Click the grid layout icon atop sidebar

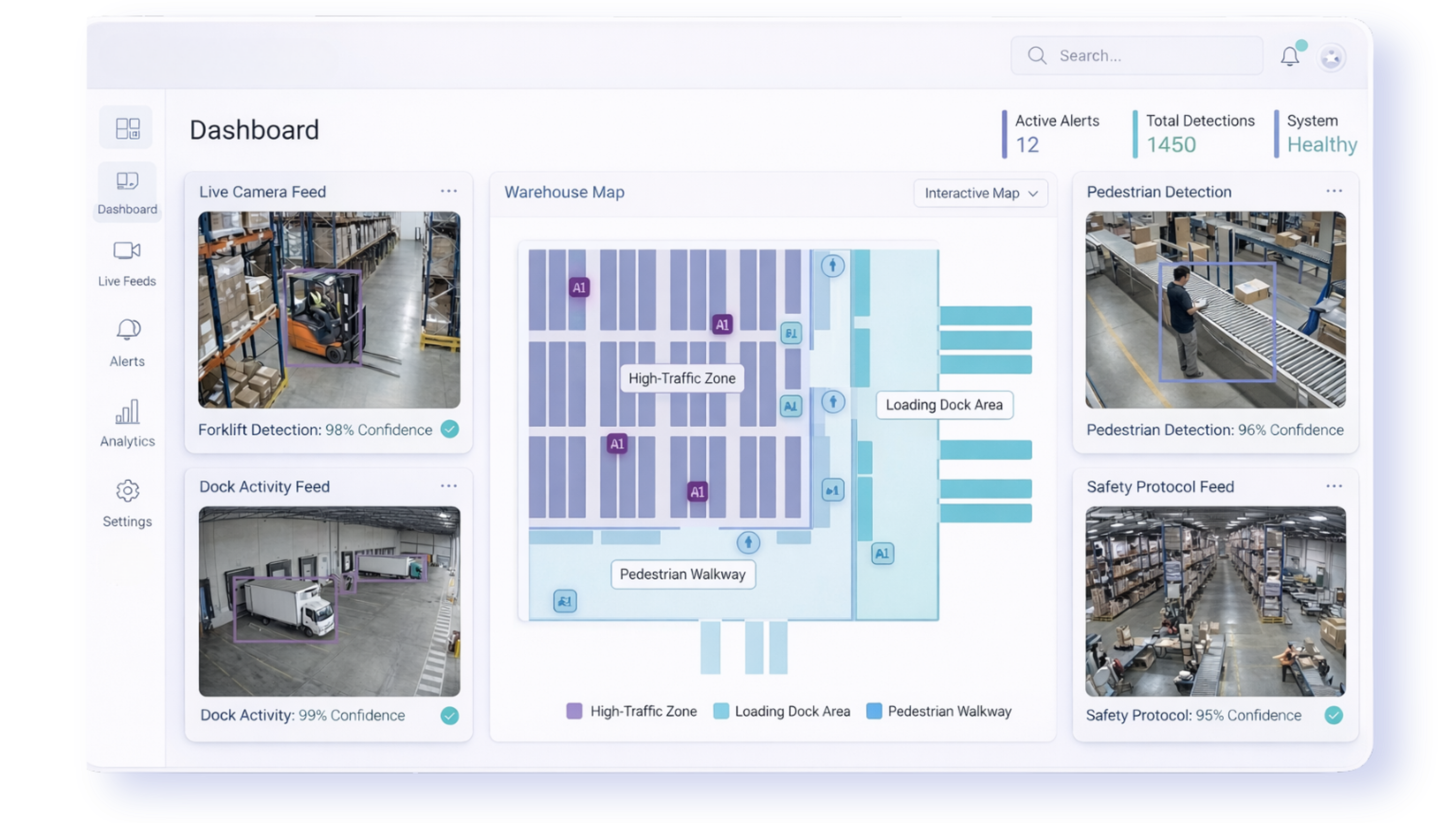click(127, 128)
